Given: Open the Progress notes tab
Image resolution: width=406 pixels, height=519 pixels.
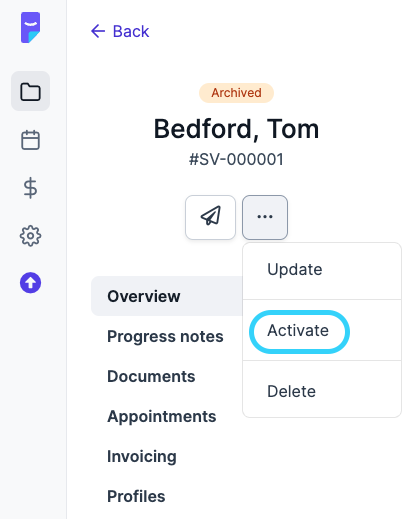Looking at the screenshot, I should pyautogui.click(x=165, y=336).
